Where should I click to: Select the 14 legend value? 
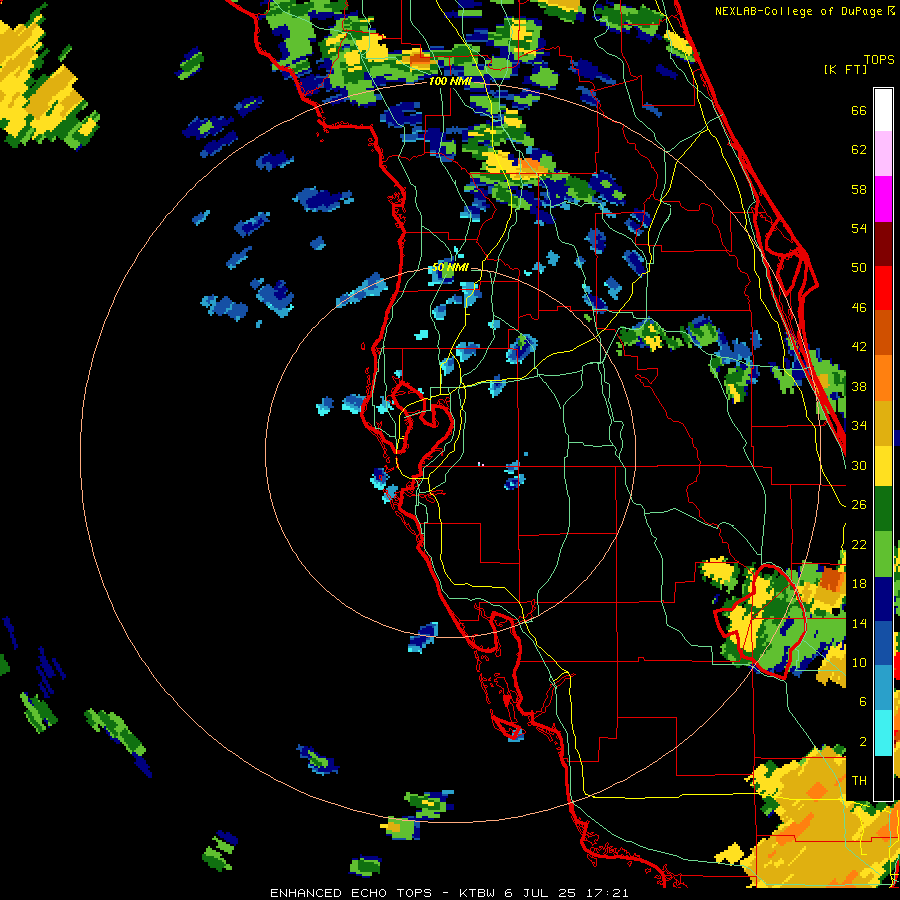point(859,623)
